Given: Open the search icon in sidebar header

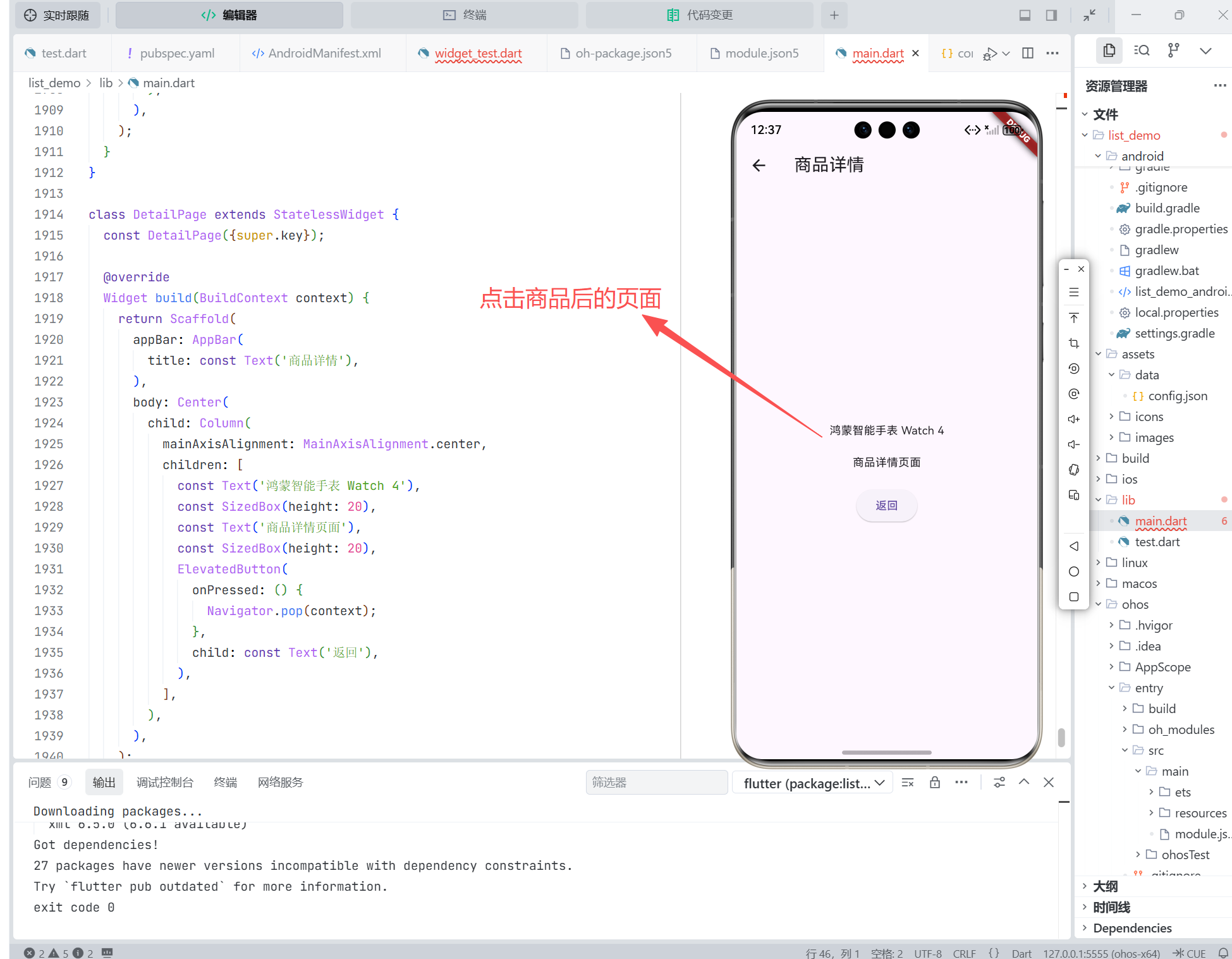Looking at the screenshot, I should tap(1142, 51).
